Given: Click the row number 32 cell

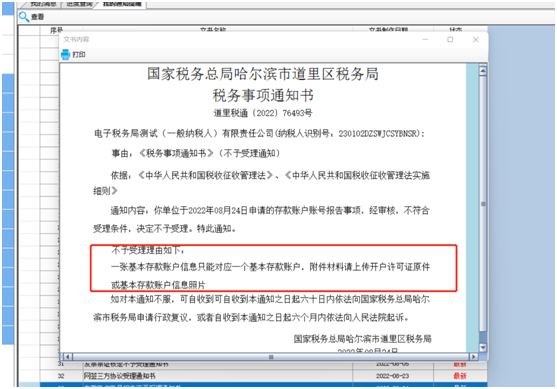Looking at the screenshot, I should (61, 376).
